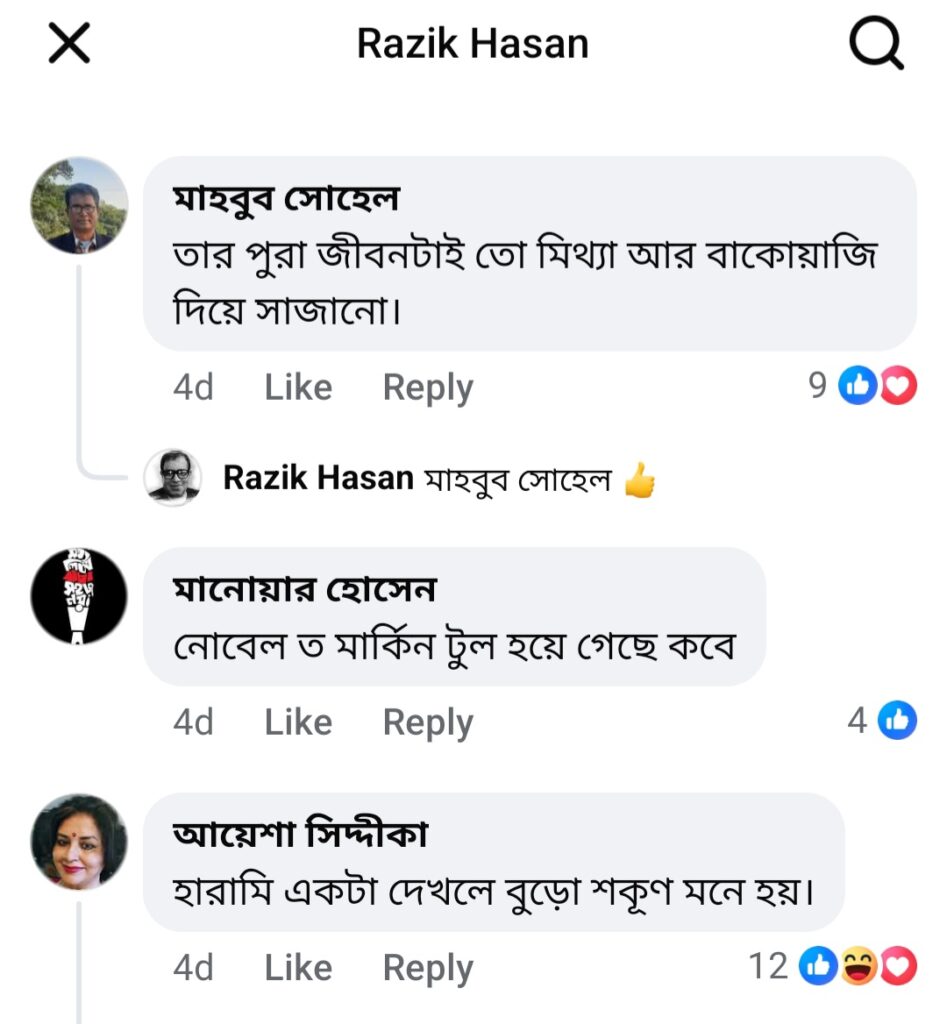This screenshot has width=947, height=1024.
Task: Open মাহবুব সোহেল's profile name
Action: 287,198
